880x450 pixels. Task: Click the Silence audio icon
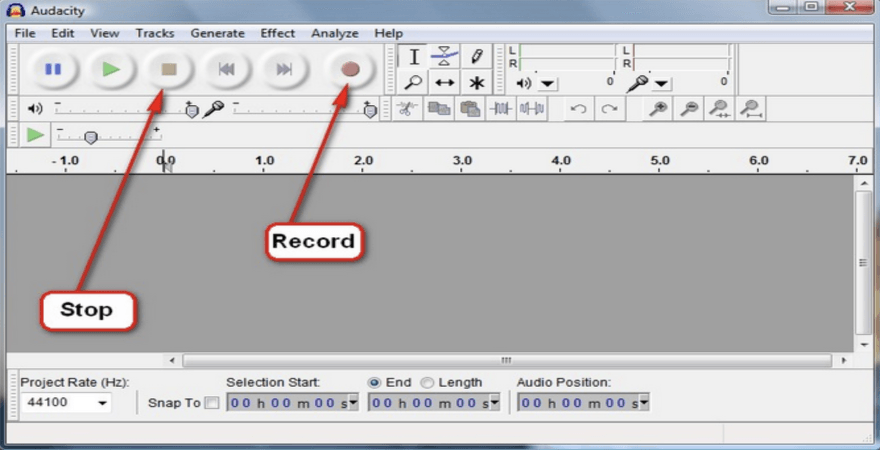[531, 108]
